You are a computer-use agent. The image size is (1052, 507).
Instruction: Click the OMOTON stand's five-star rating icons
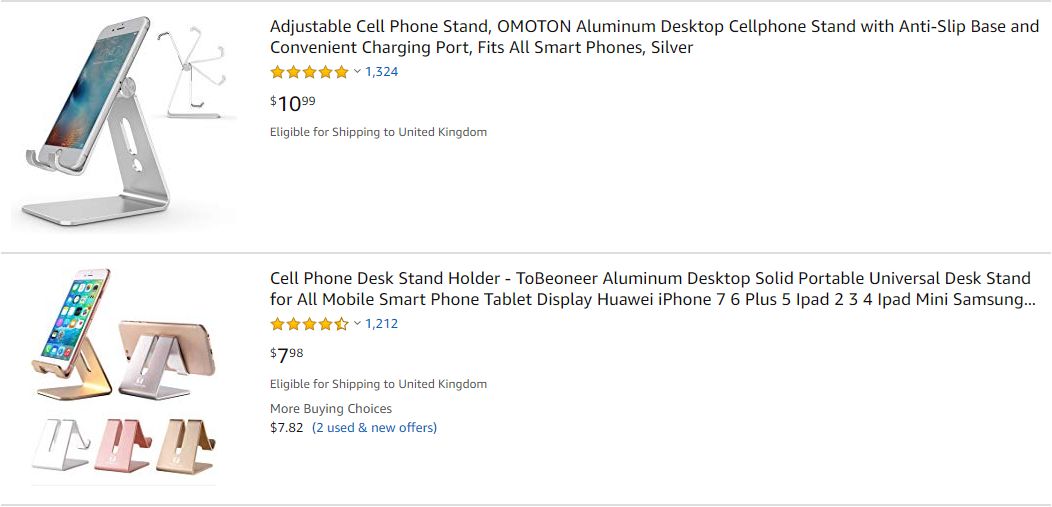(309, 72)
